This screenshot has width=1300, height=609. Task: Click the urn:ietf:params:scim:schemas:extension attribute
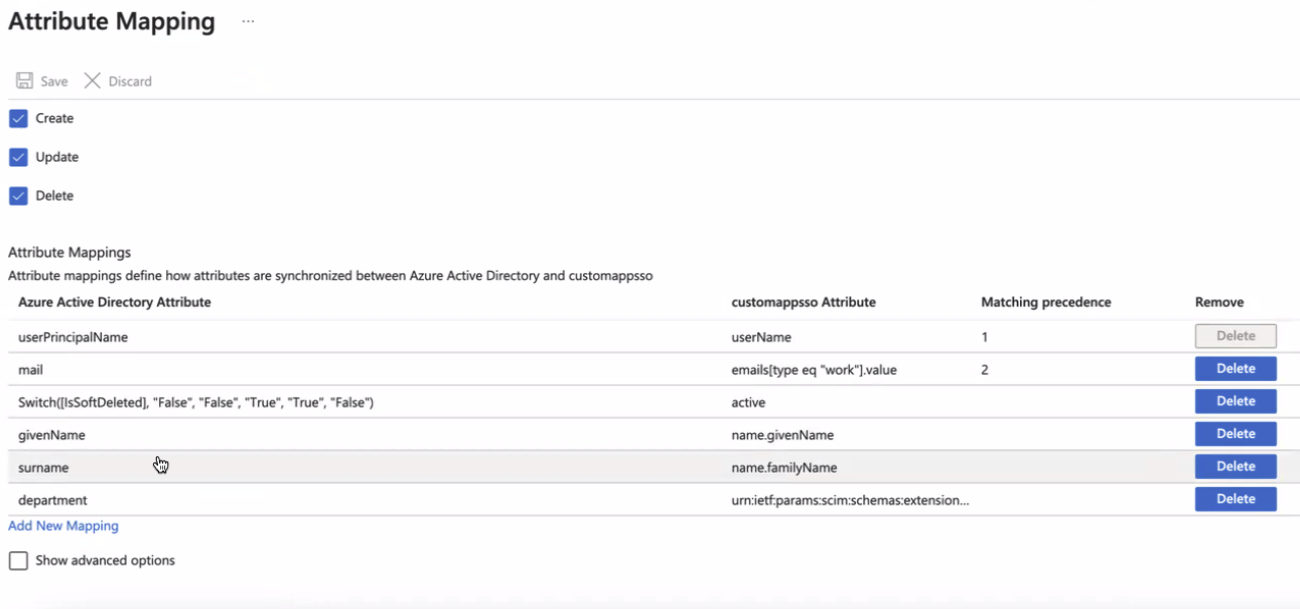coord(851,500)
